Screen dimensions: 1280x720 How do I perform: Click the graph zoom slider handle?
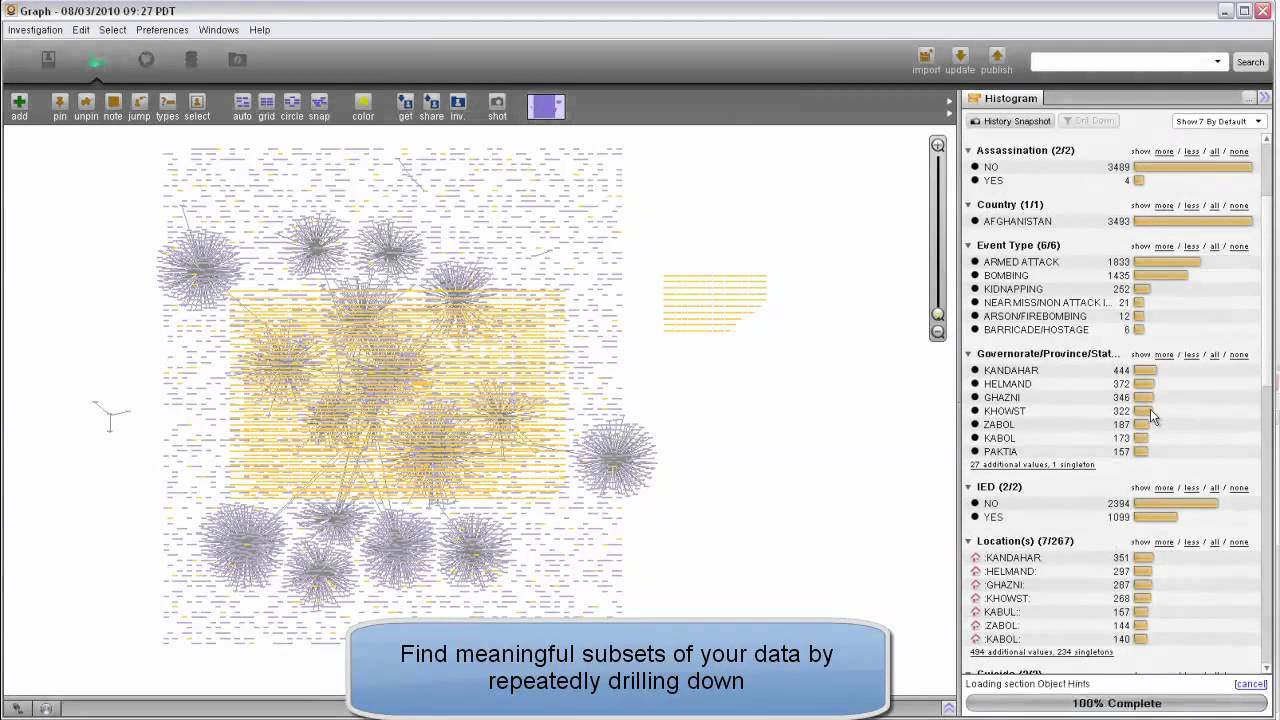938,314
